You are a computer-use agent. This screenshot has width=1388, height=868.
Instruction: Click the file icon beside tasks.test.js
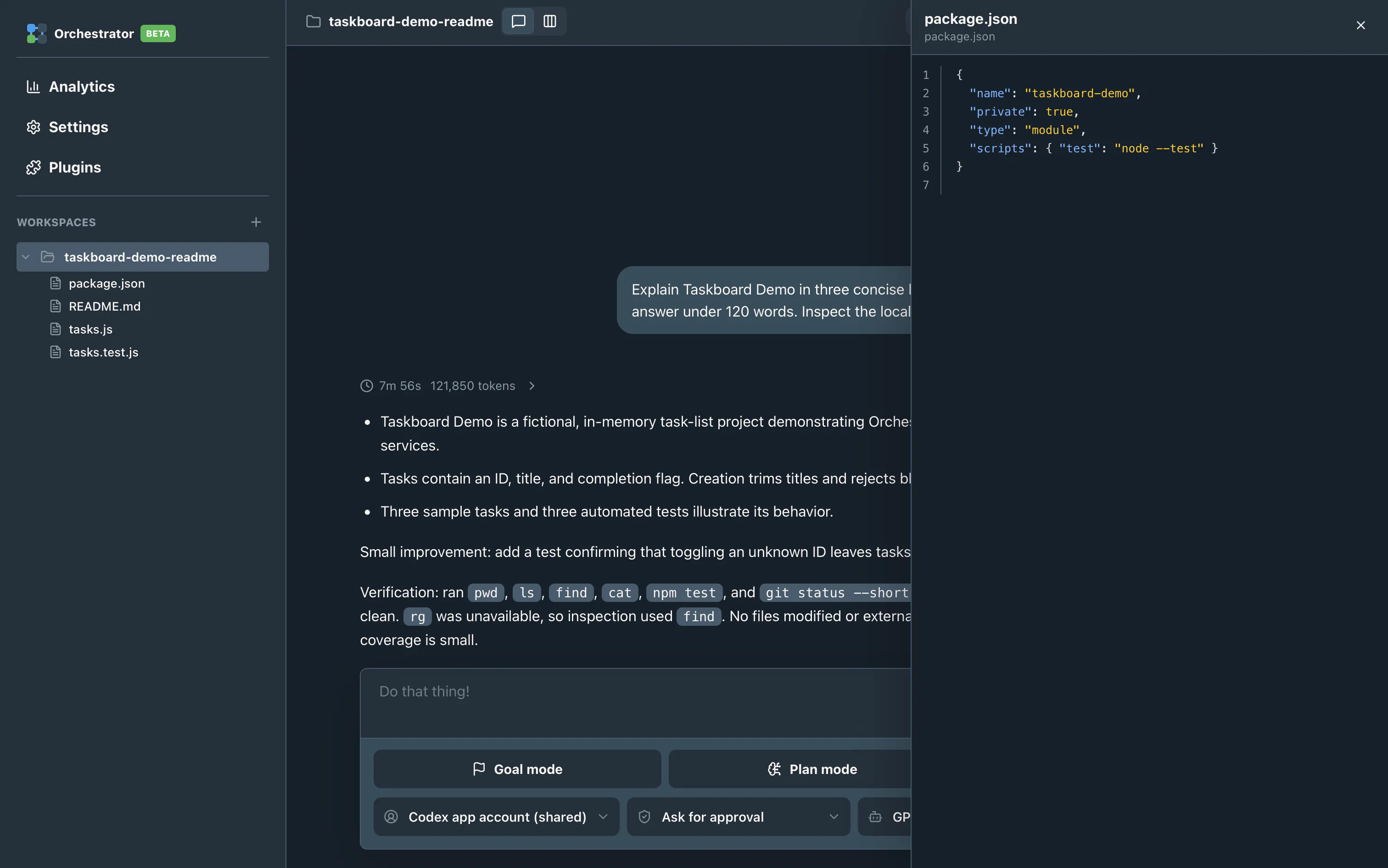tap(55, 352)
